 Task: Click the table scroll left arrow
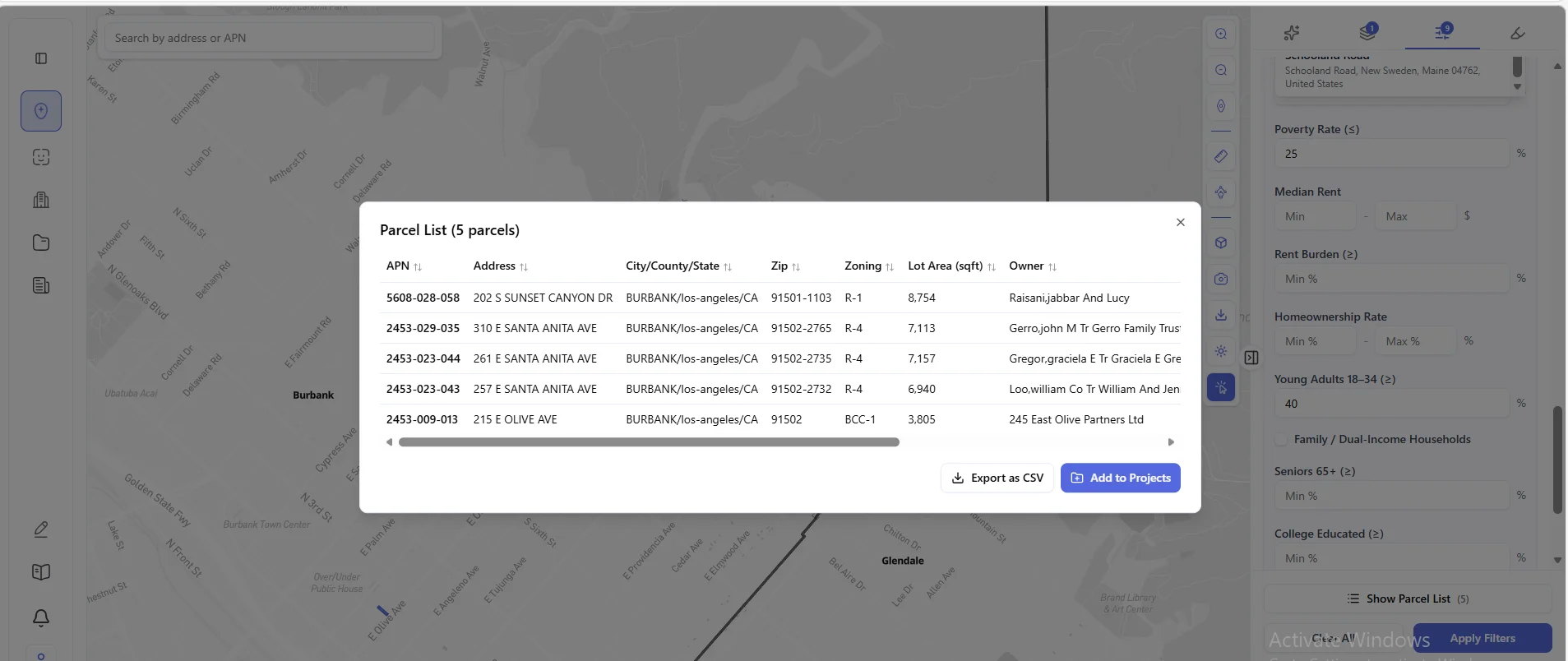(389, 442)
